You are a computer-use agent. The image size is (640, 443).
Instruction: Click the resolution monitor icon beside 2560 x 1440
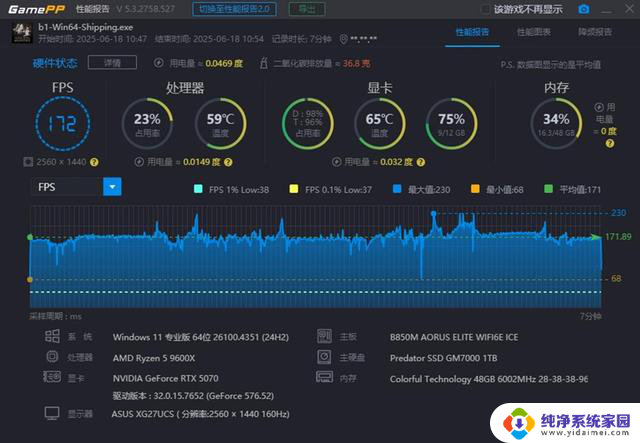(28, 162)
